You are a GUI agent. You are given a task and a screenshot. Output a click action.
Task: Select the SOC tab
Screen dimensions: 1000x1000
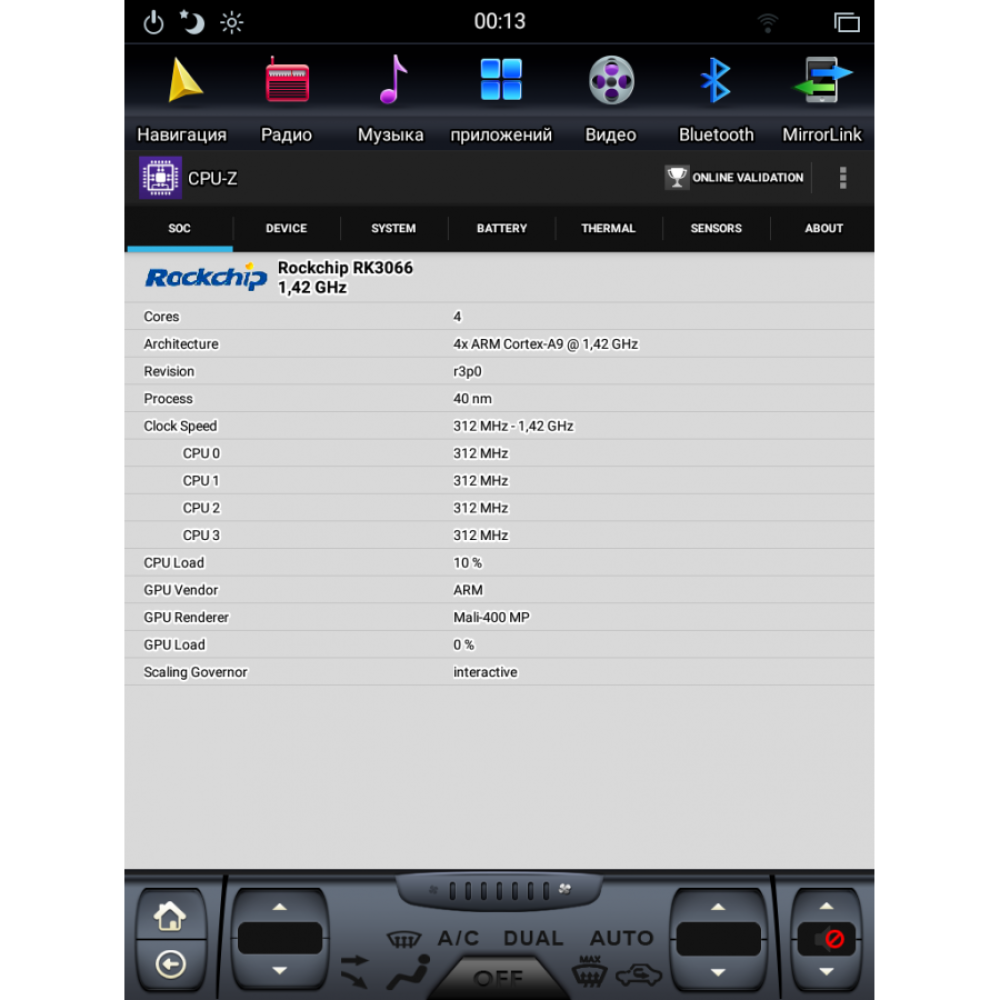(x=179, y=228)
